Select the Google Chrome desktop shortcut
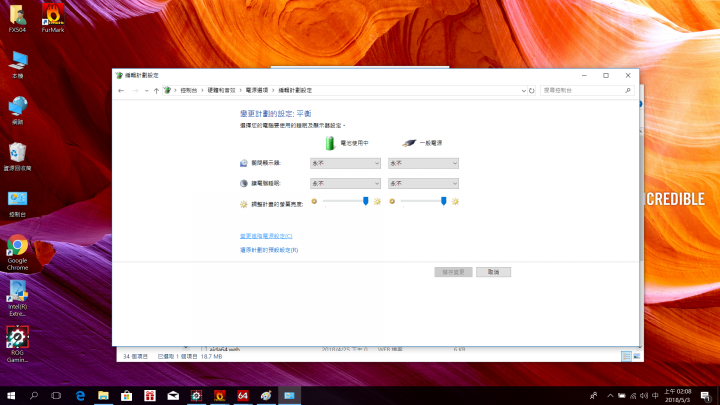Screen dimensions: 720x405 pos(17,253)
